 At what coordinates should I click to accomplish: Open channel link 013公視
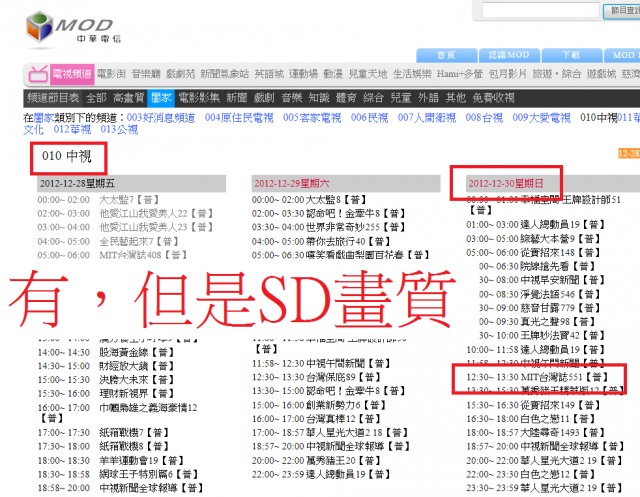click(119, 130)
